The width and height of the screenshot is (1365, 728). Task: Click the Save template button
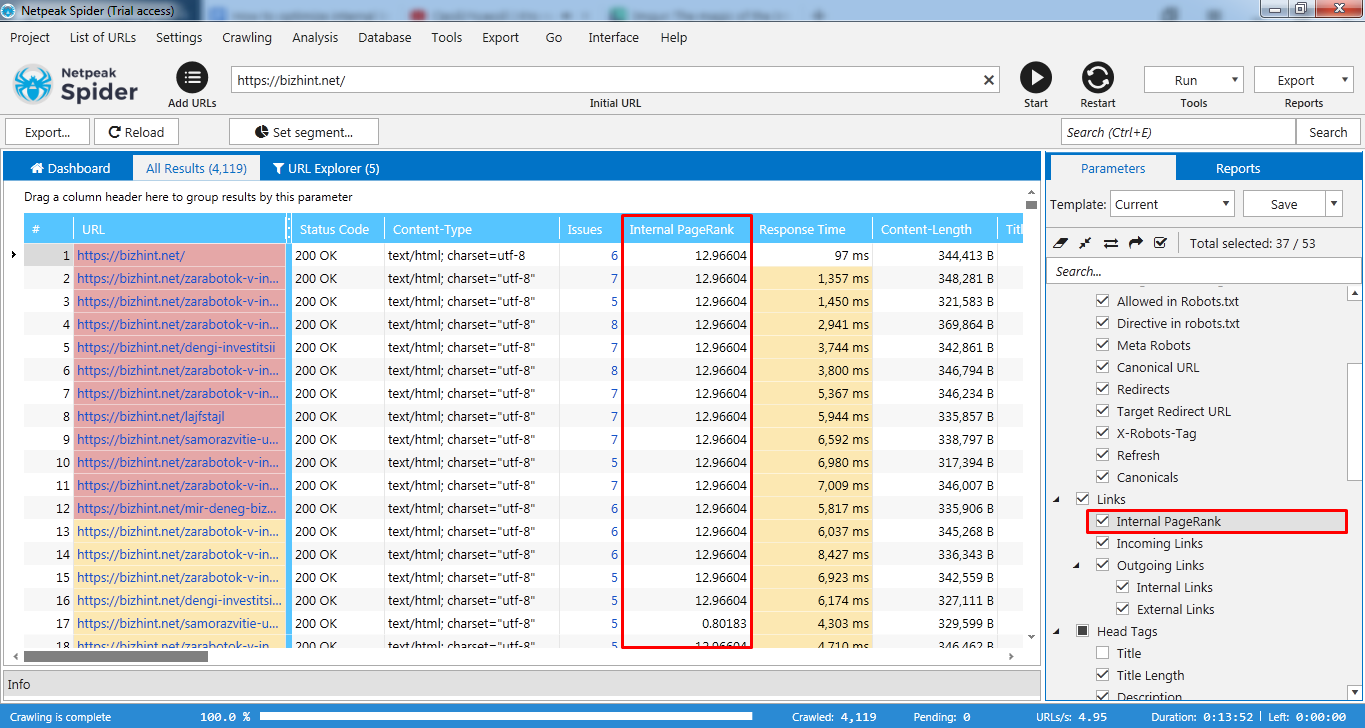(x=1284, y=204)
